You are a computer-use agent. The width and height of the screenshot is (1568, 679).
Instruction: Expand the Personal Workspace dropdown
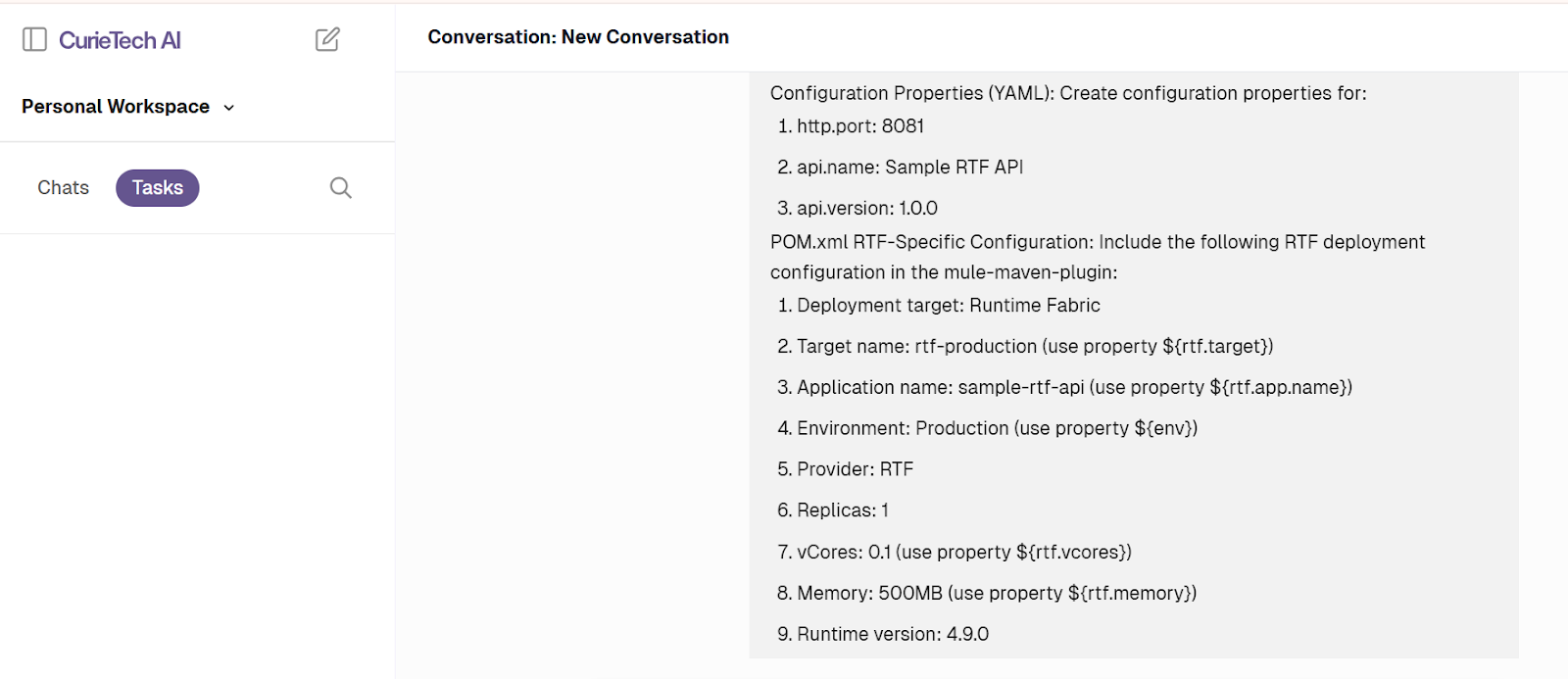click(229, 108)
